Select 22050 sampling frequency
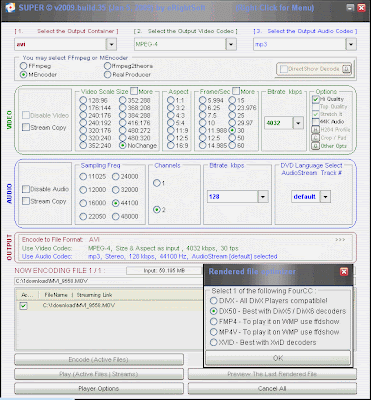Screen dimensions: 371x400 click(x=83, y=216)
